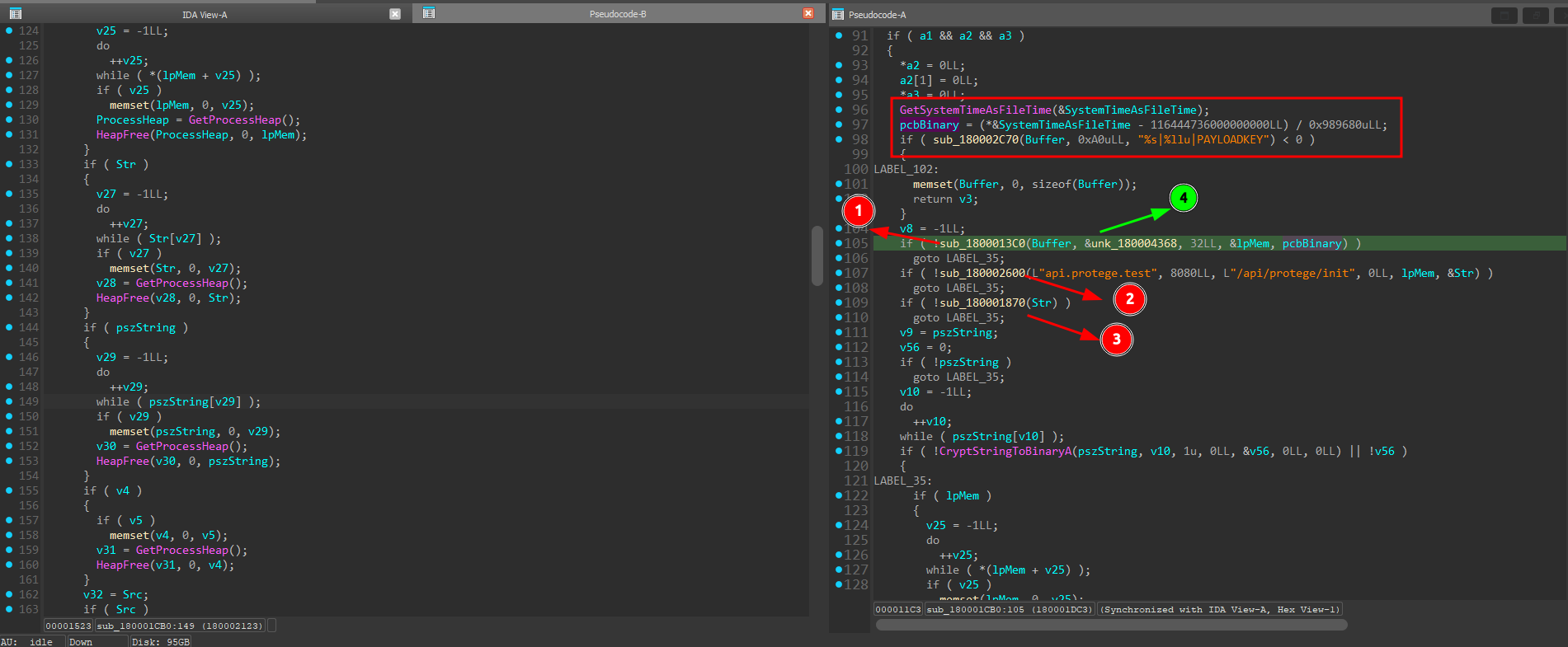Switch to the Pseudocode-B tab
The width and height of the screenshot is (1568, 647).
point(618,14)
